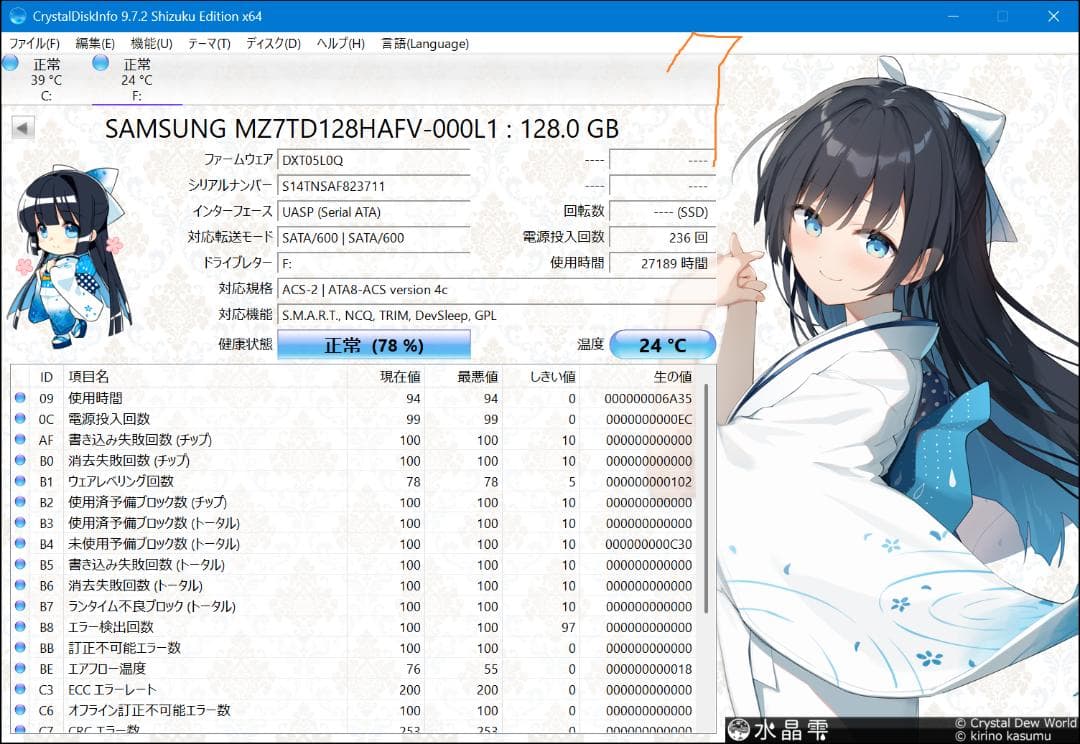
Task: Open the テーマ(T) menu
Action: [207, 43]
